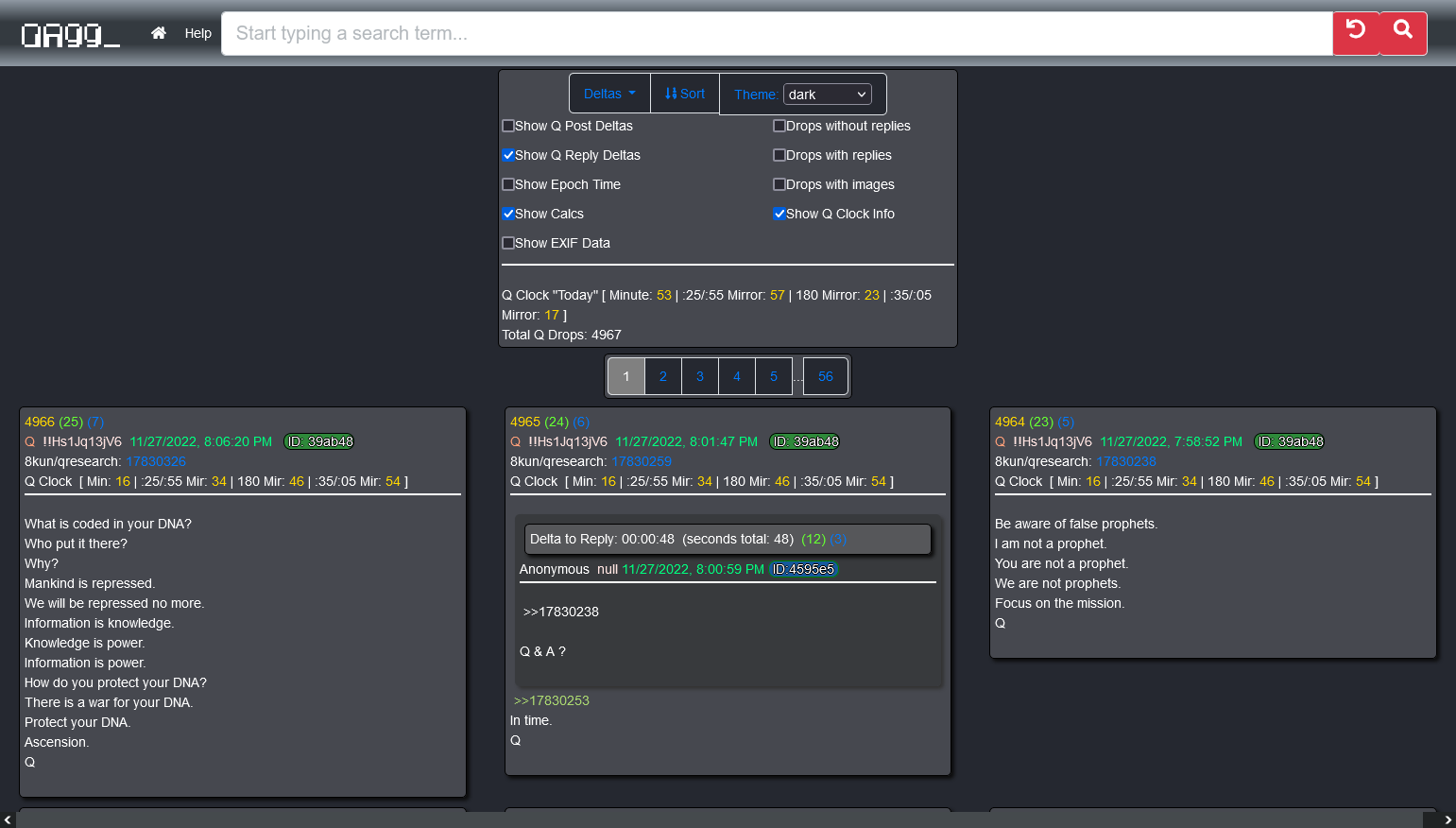Click reply timestamp 11/27/2022, 8:00:59 PM
This screenshot has width=1456, height=828.
click(694, 569)
